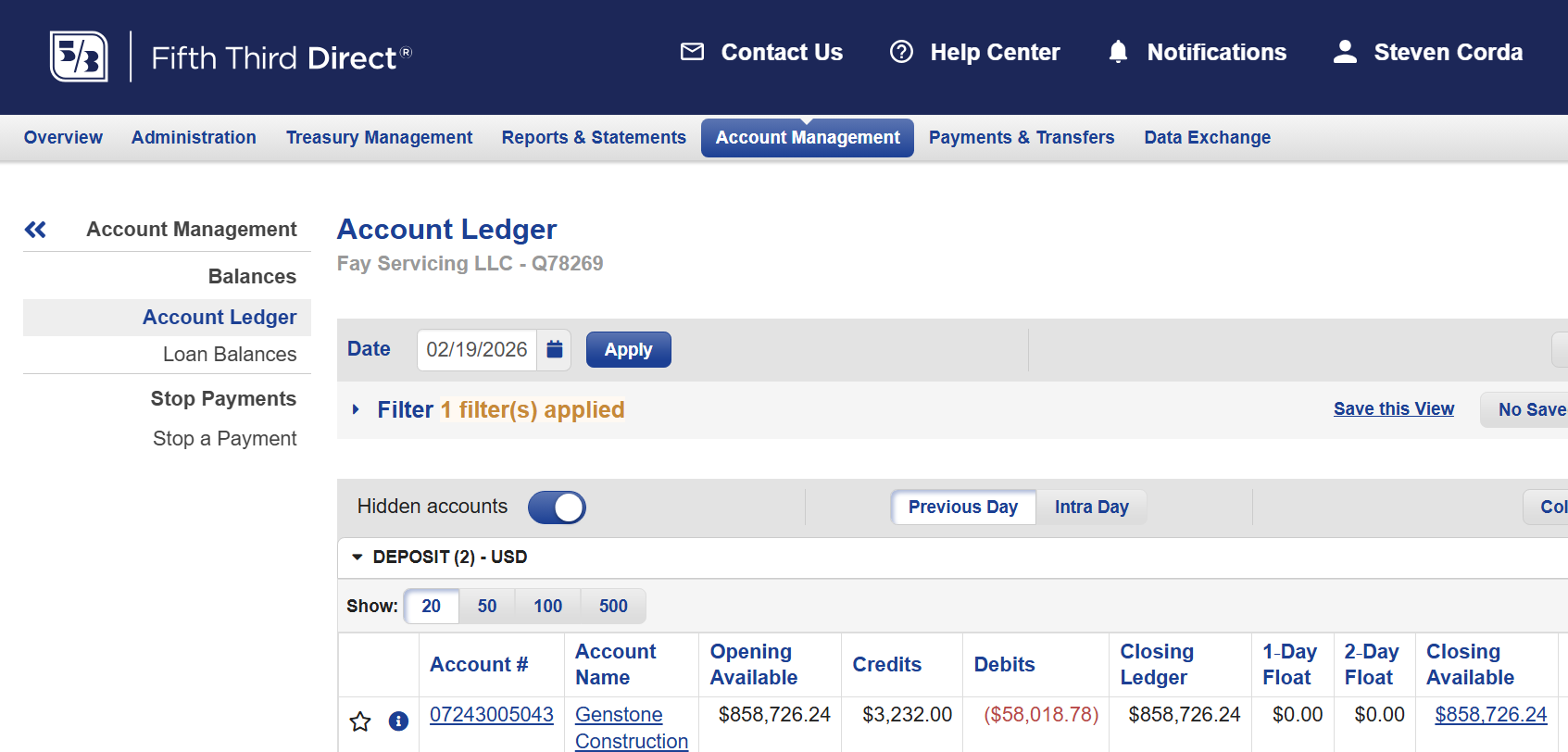Open the date picker calendar icon
The width and height of the screenshot is (1568, 752).
click(x=555, y=349)
